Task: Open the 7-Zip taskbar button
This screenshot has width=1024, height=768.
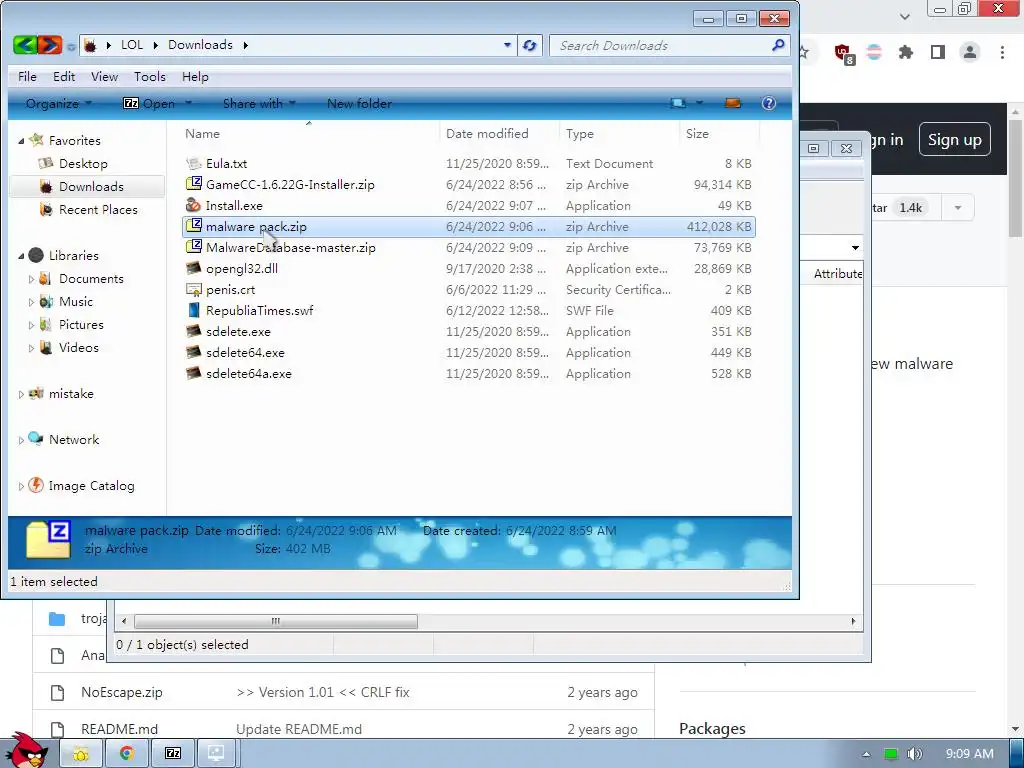Action: point(172,753)
